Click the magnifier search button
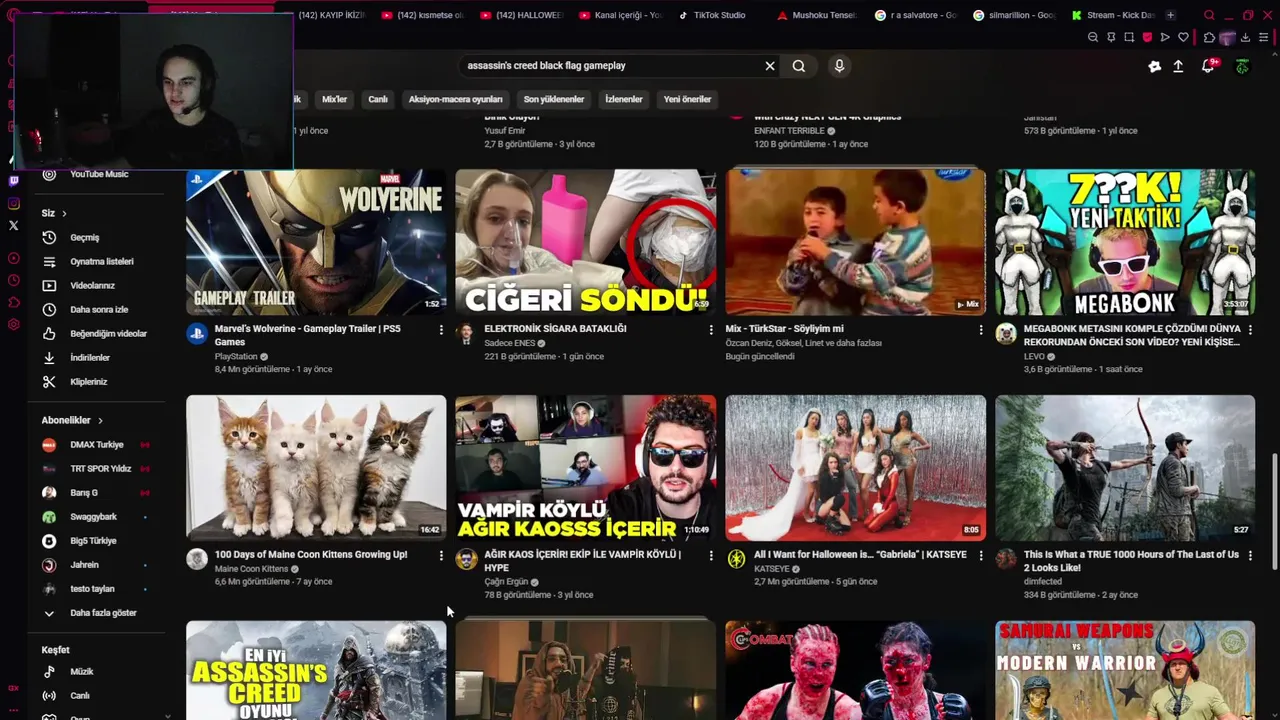Image resolution: width=1280 pixels, height=720 pixels. pyautogui.click(x=799, y=66)
